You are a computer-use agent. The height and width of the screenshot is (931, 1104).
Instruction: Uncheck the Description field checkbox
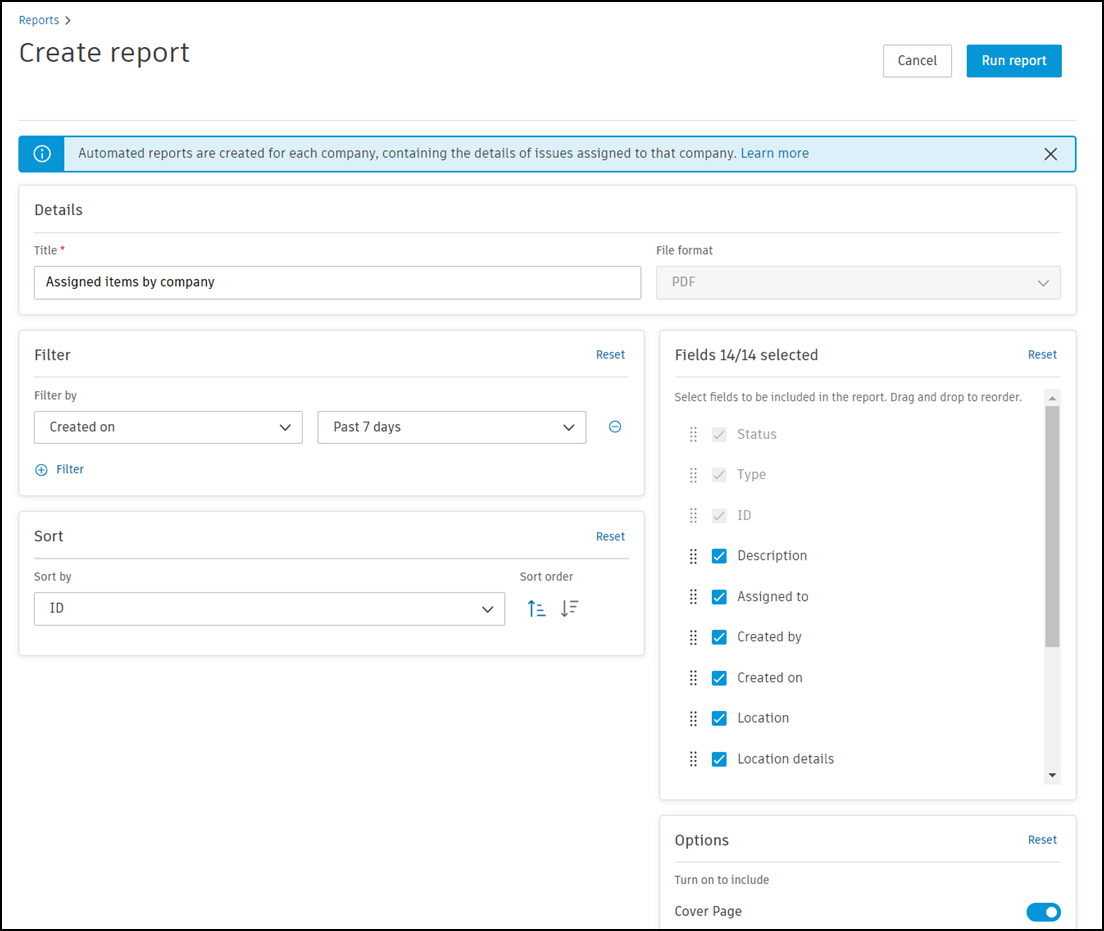(719, 556)
